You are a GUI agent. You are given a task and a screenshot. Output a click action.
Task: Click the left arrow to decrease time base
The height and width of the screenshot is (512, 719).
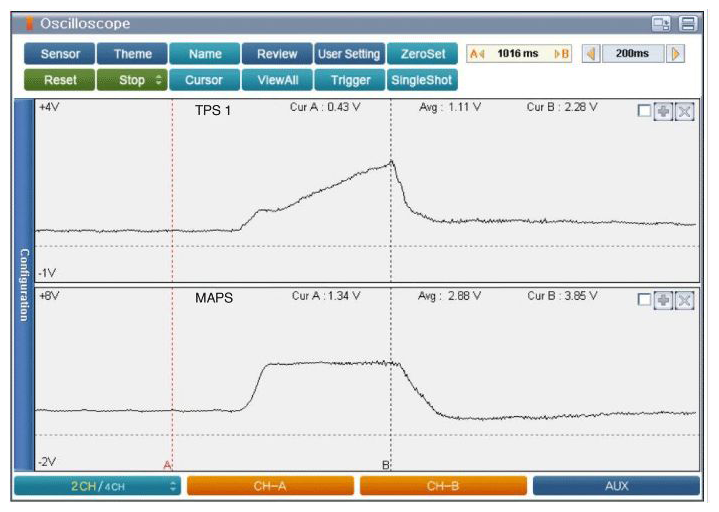click(x=590, y=54)
